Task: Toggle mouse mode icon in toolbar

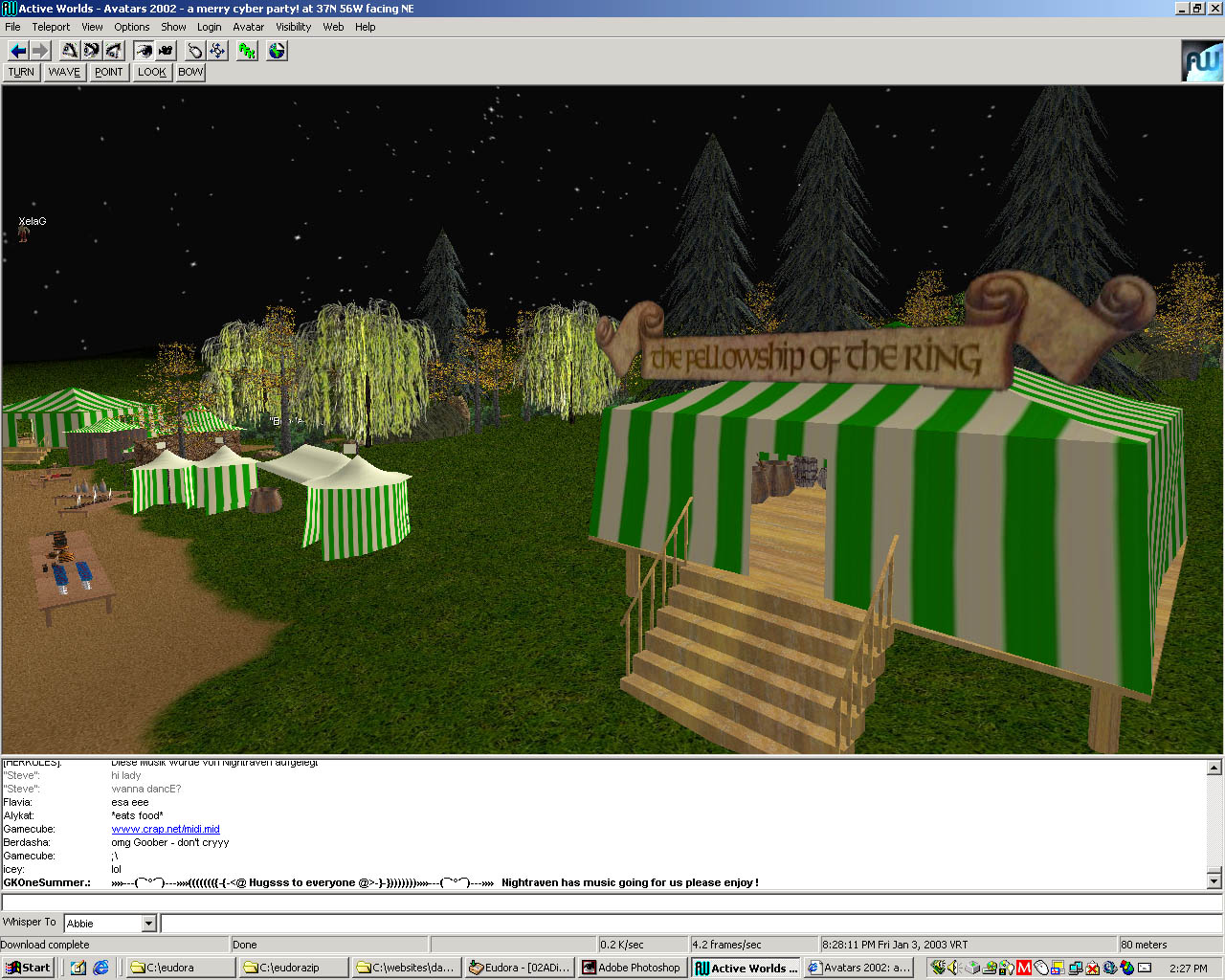Action: [195, 51]
